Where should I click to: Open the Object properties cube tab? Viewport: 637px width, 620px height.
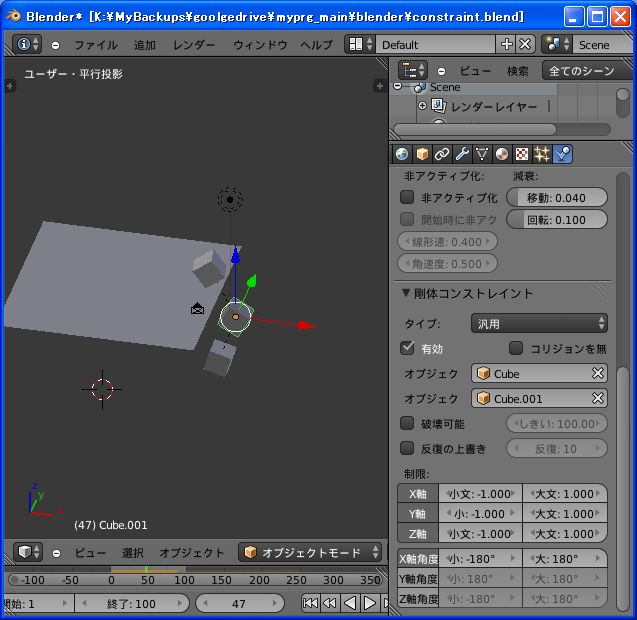coord(422,154)
